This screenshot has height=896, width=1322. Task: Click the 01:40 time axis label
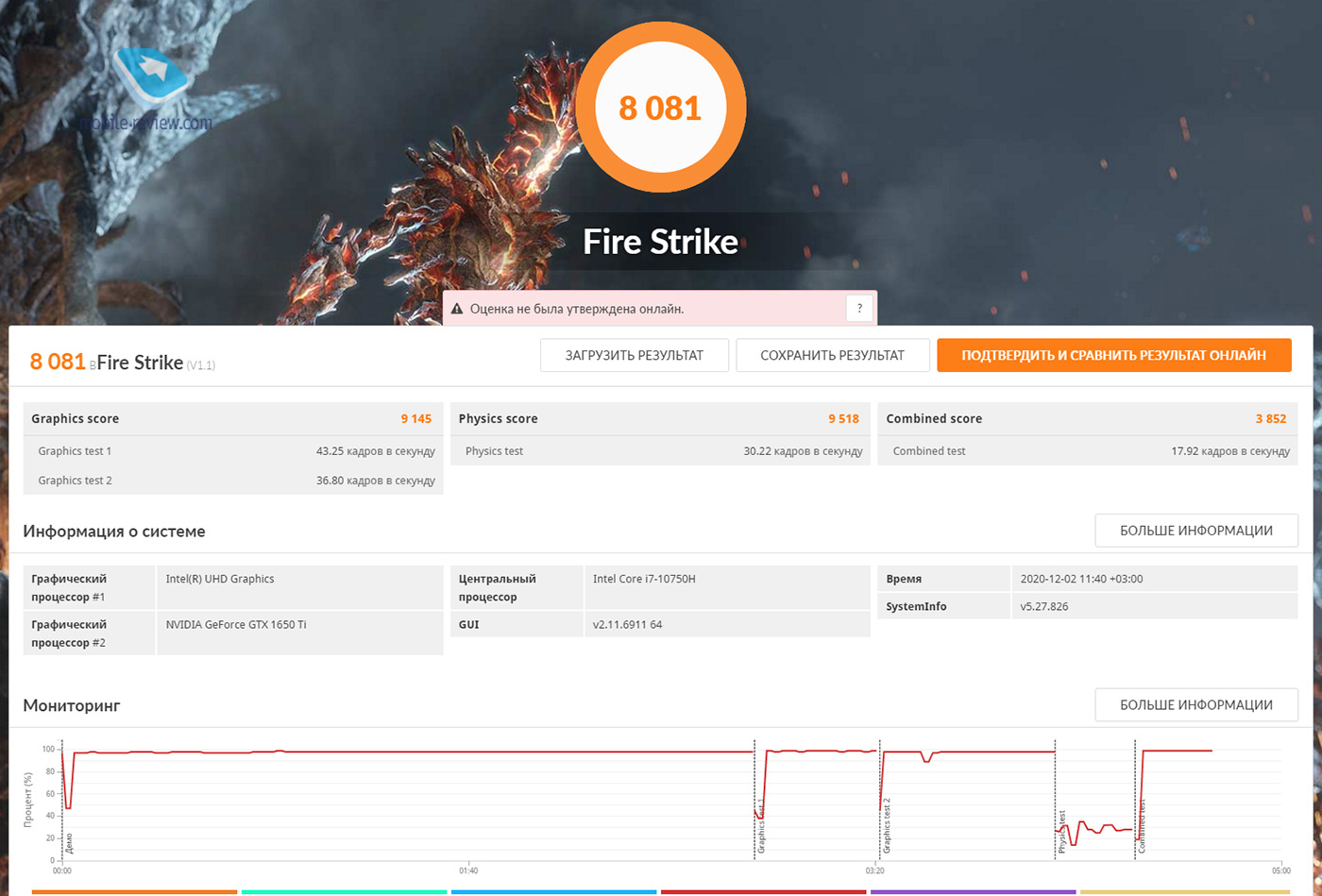tap(468, 871)
